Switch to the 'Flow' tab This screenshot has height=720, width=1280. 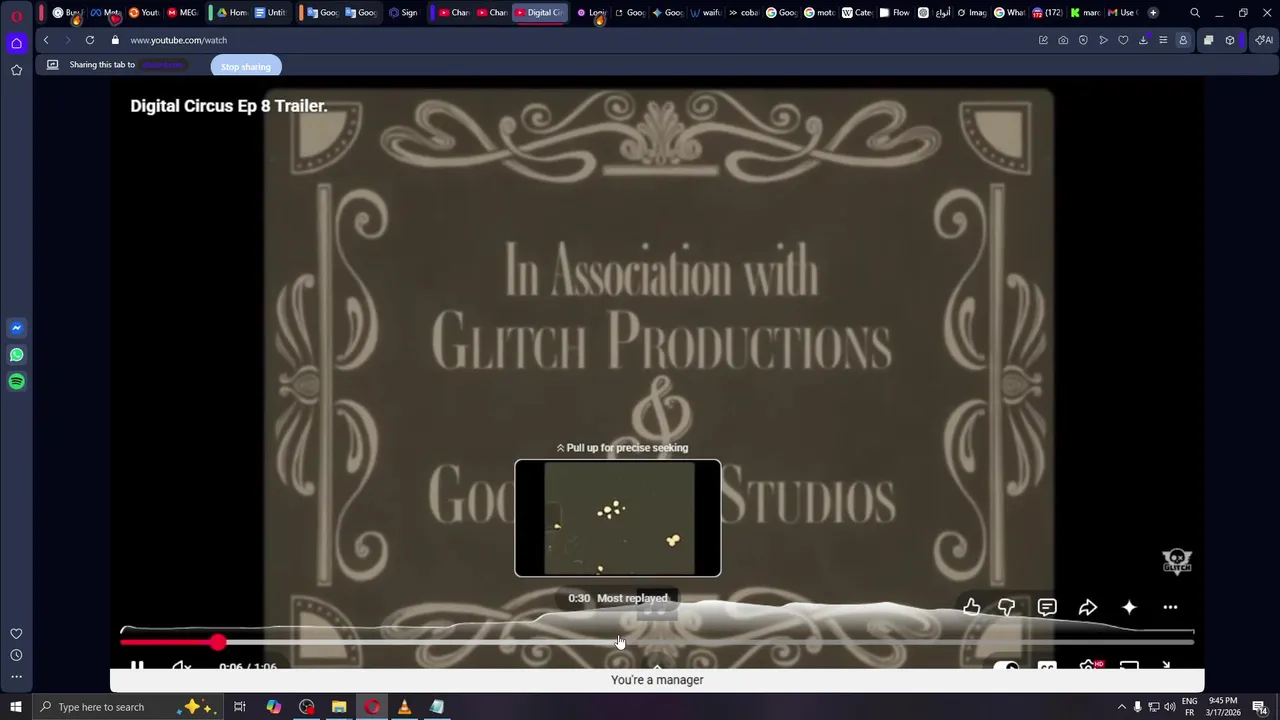[x=894, y=13]
